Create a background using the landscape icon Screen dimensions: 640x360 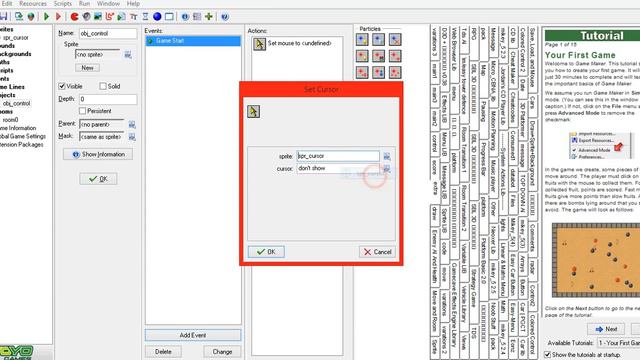[x=98, y=16]
